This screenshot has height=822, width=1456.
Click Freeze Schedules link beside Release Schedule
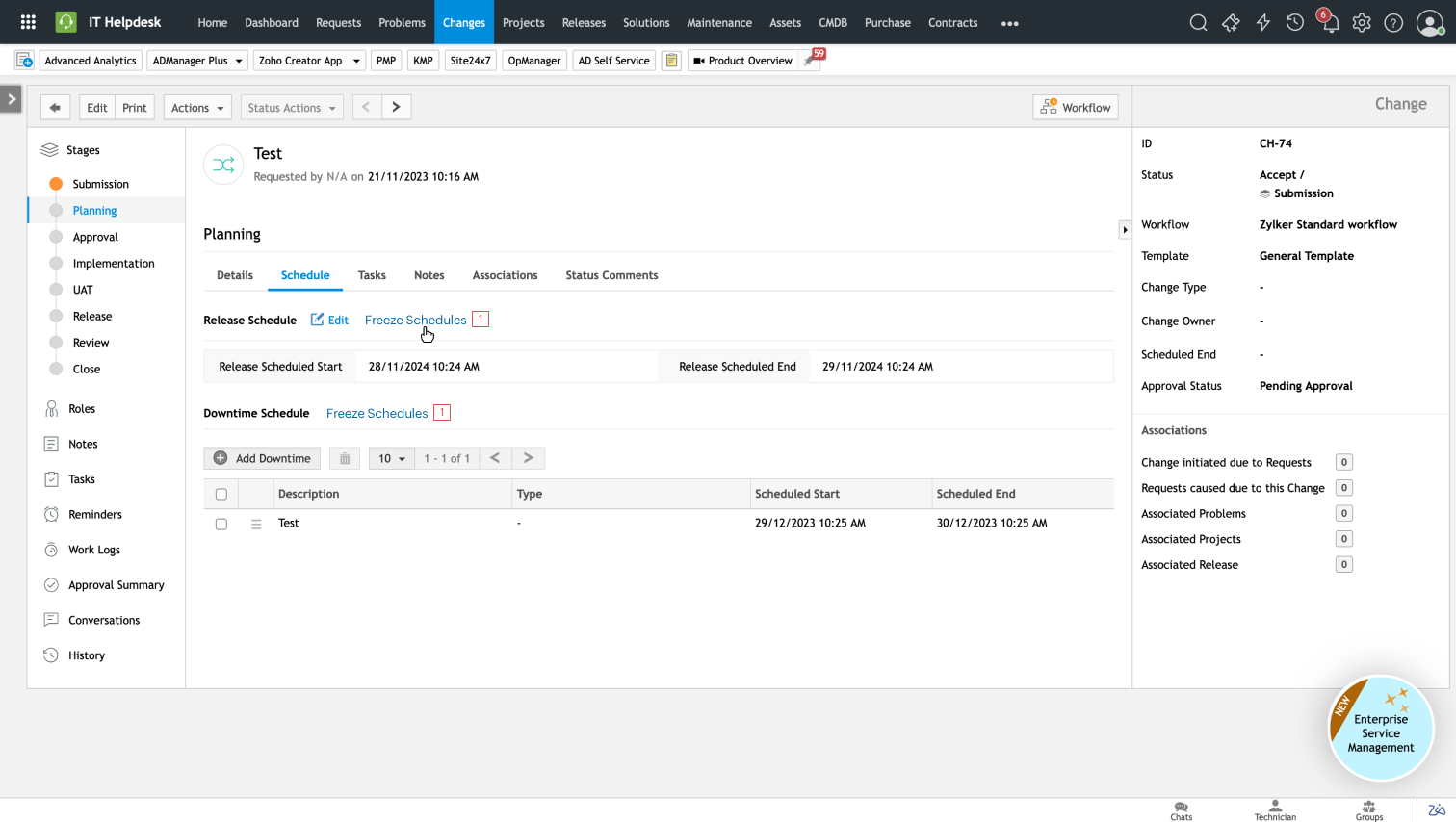(x=415, y=320)
